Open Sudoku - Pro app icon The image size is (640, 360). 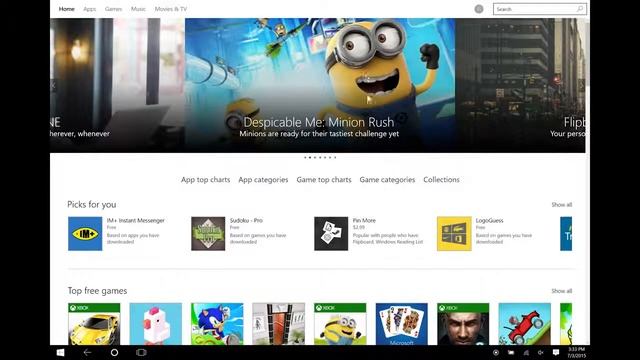(208, 233)
